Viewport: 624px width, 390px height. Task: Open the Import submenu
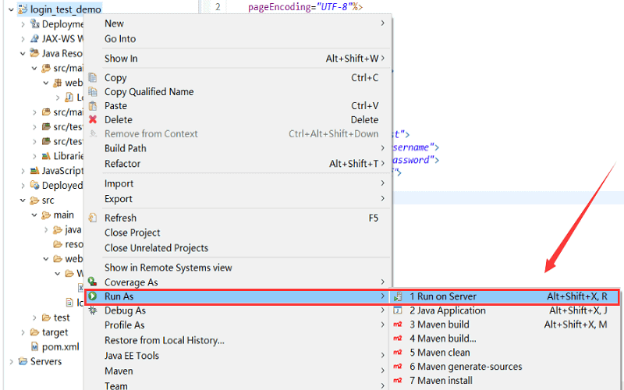238,183
